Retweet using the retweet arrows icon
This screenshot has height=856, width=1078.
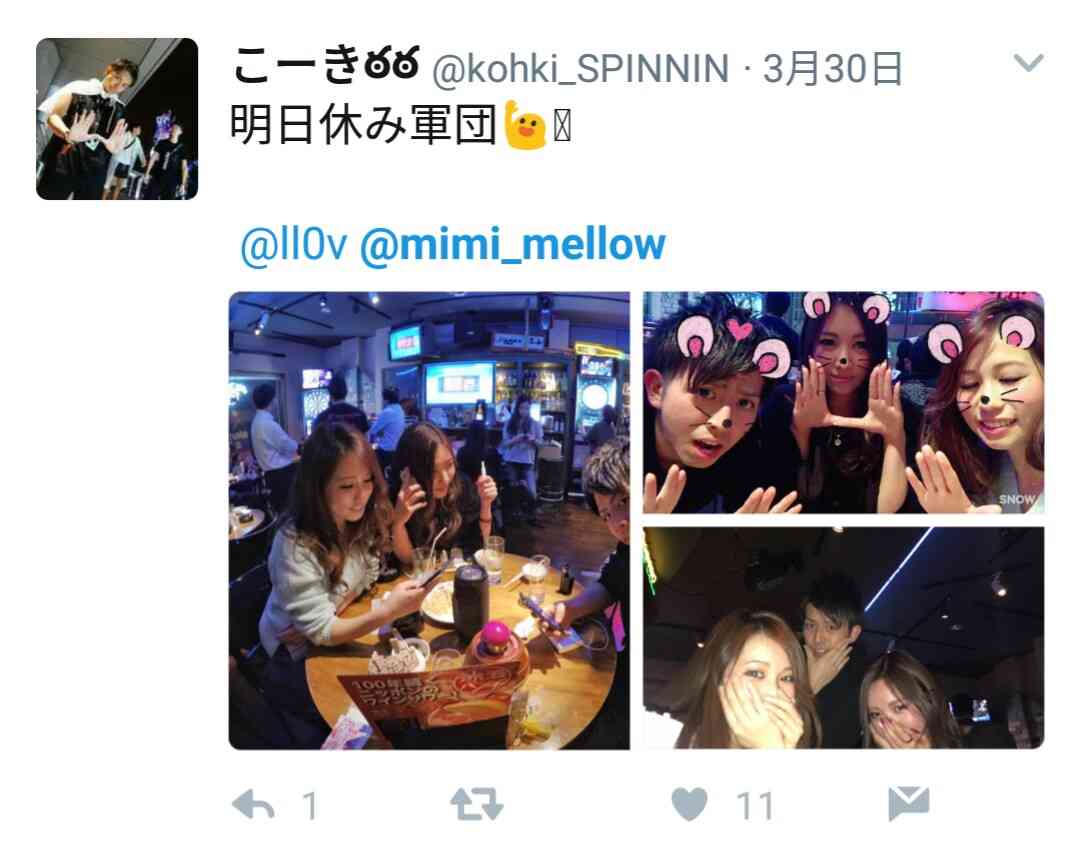pos(476,804)
